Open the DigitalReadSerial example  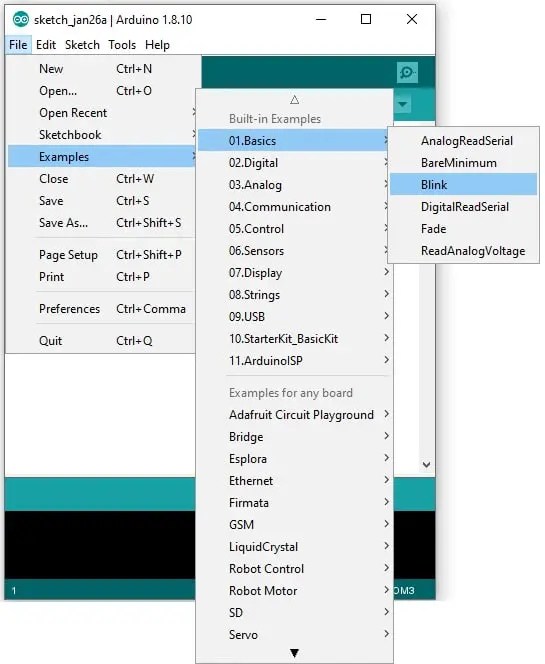pos(464,207)
